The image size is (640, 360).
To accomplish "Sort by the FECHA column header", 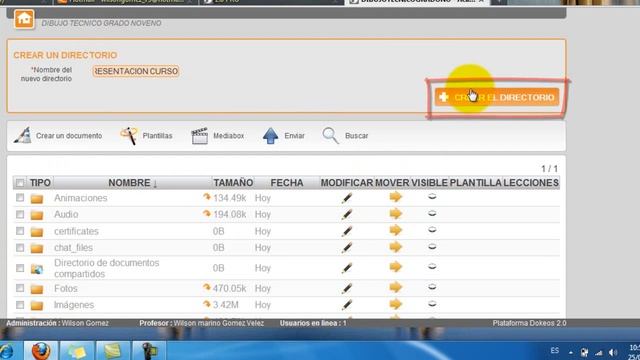I will (287, 183).
